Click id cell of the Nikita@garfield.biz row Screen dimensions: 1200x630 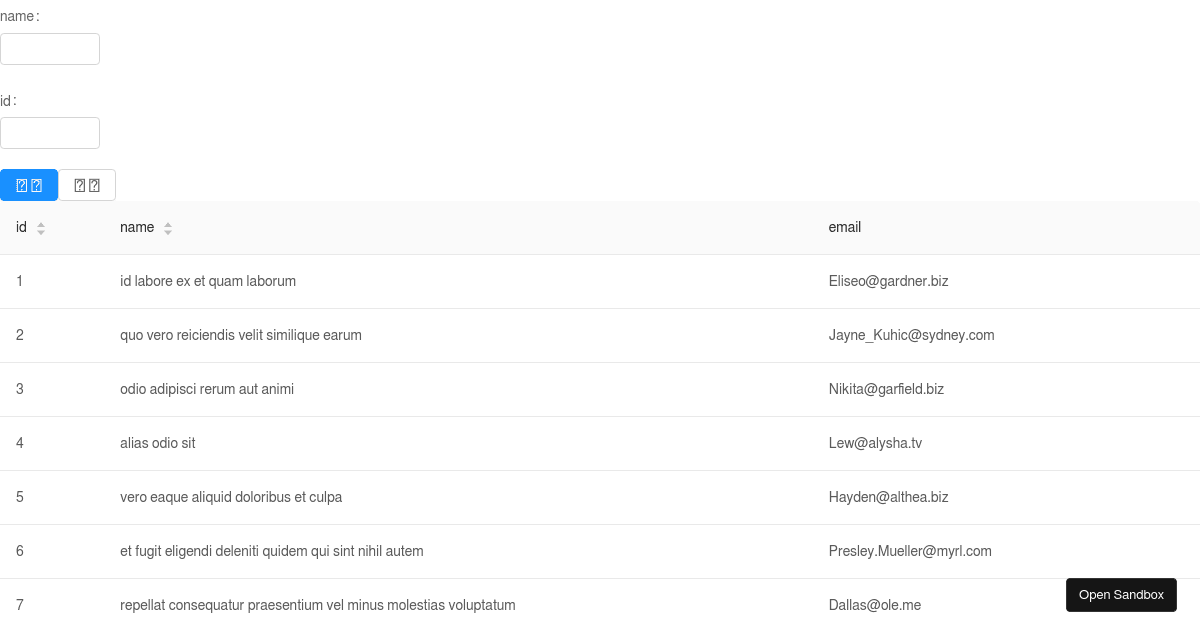pos(52,389)
